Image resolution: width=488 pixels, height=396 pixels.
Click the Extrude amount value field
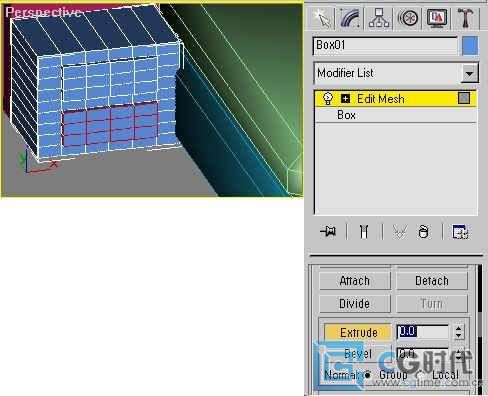(x=423, y=332)
